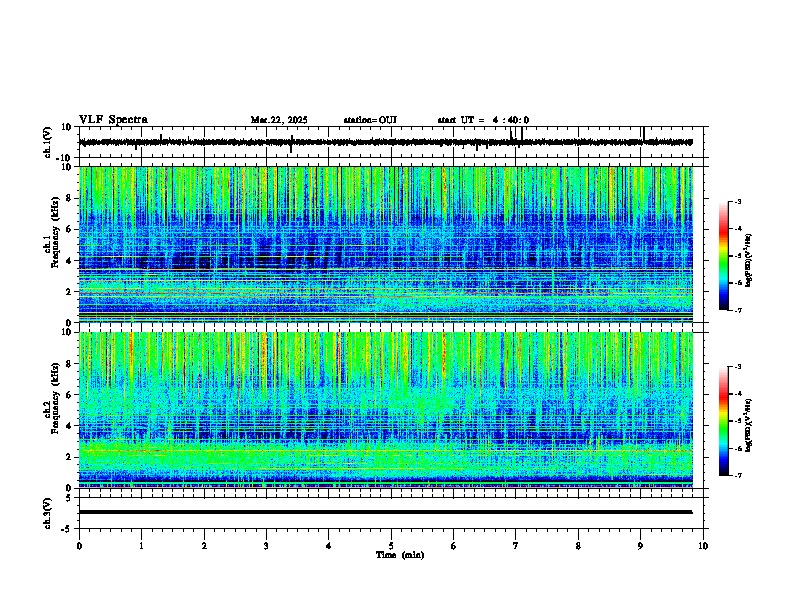Click the "1" tick on the time axis

pos(141,546)
